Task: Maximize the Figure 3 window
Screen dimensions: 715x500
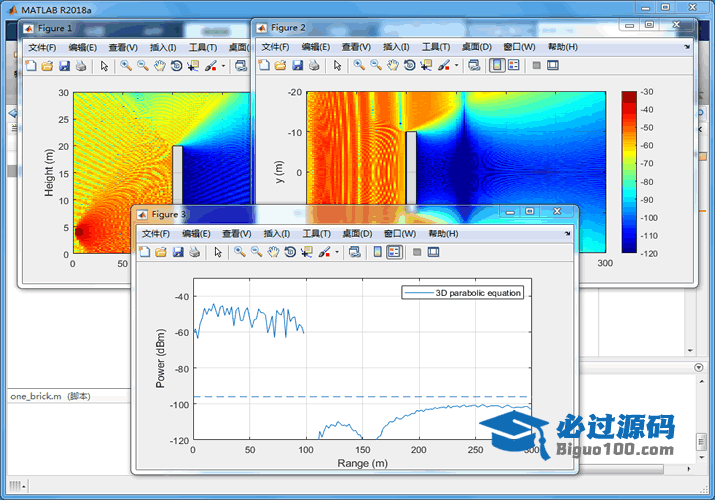Action: [529, 211]
